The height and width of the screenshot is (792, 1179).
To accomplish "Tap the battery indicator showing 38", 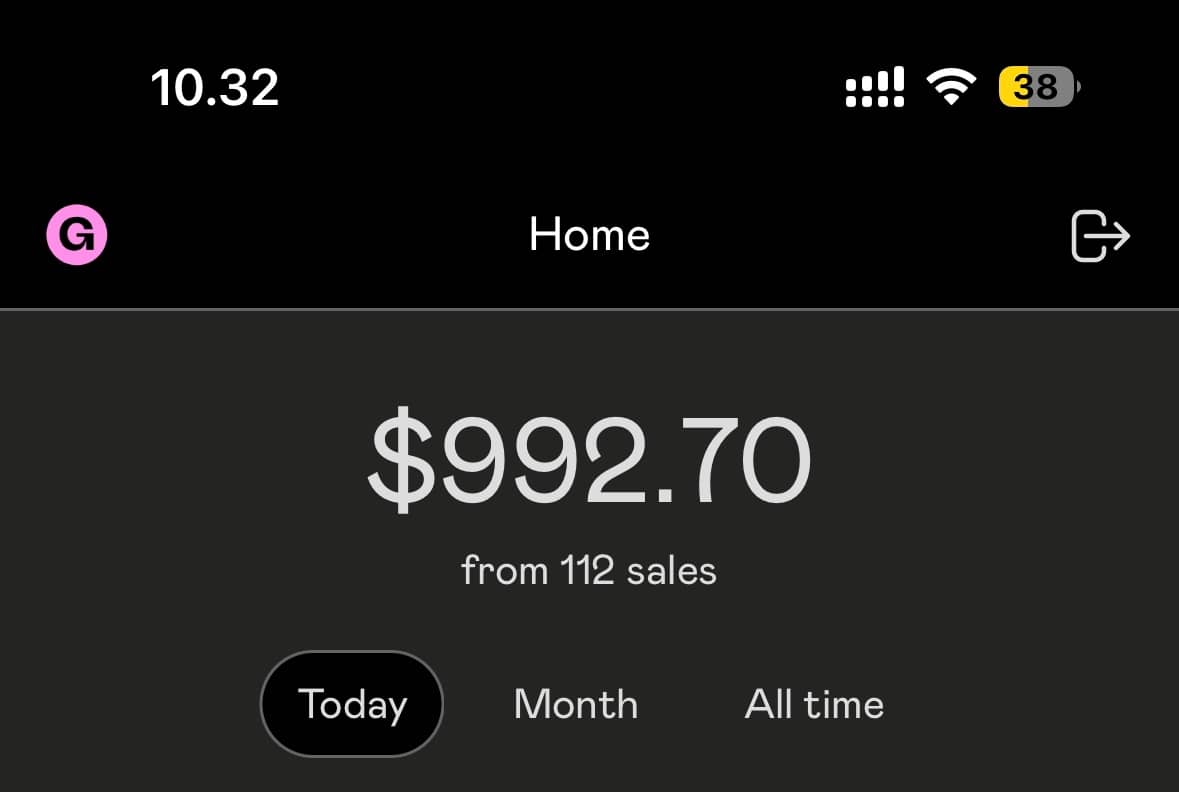I will click(x=1037, y=87).
